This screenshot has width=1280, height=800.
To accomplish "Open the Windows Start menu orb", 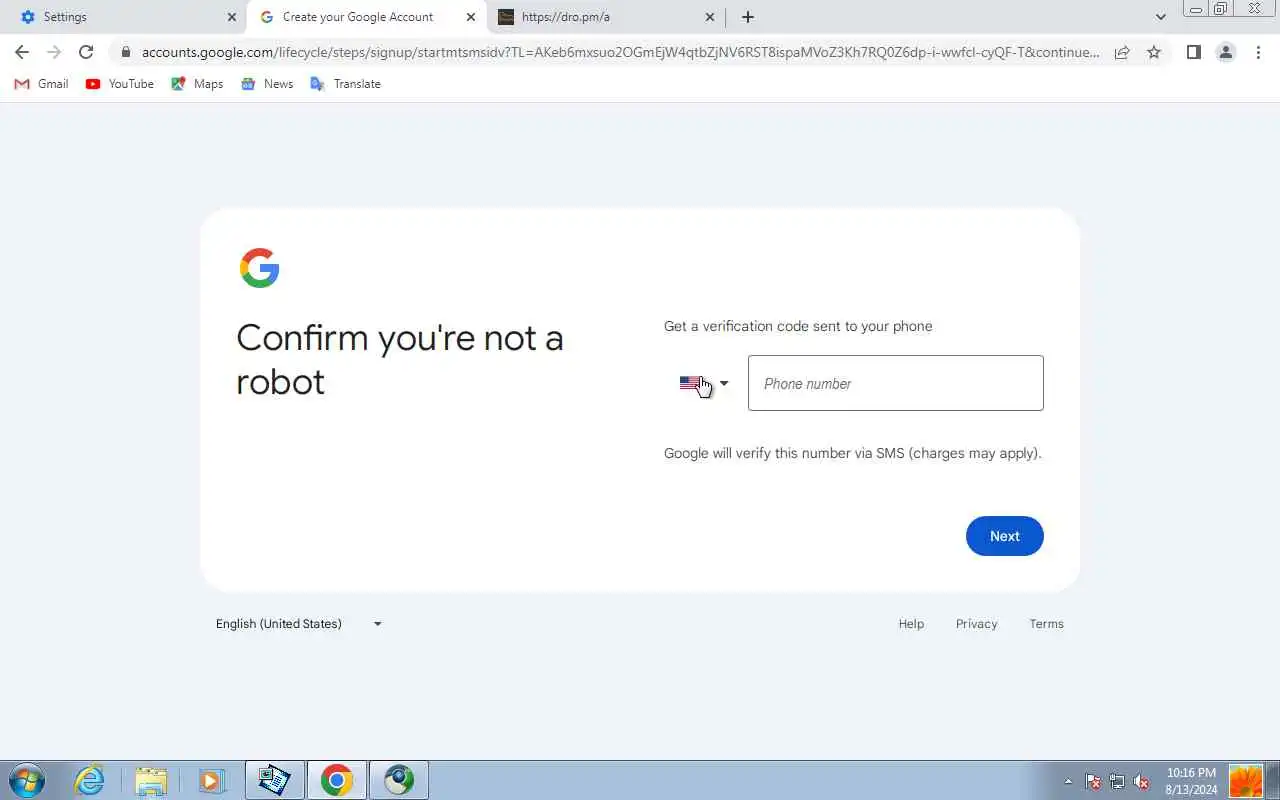I will (x=26, y=780).
